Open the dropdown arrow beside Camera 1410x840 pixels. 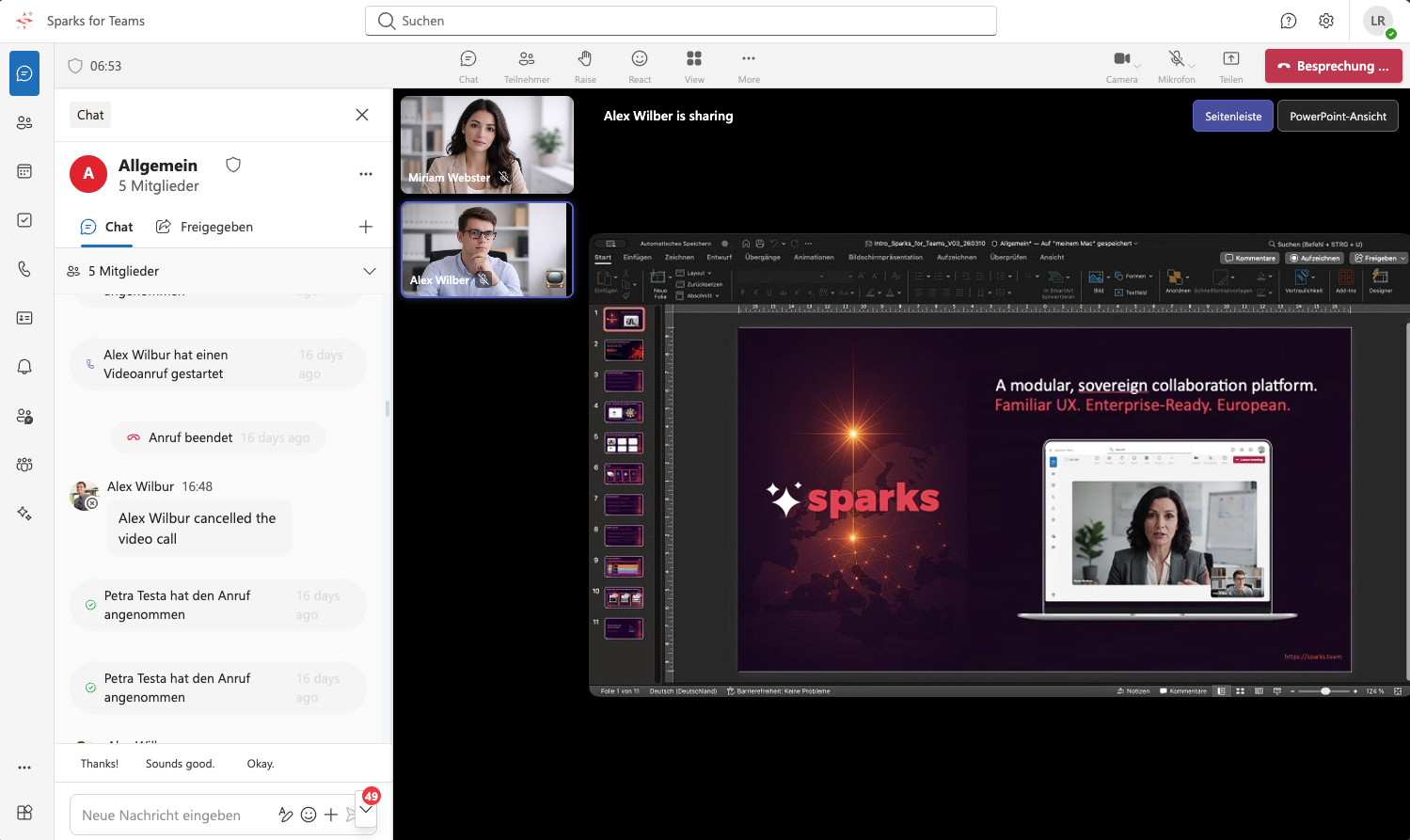(x=1138, y=66)
